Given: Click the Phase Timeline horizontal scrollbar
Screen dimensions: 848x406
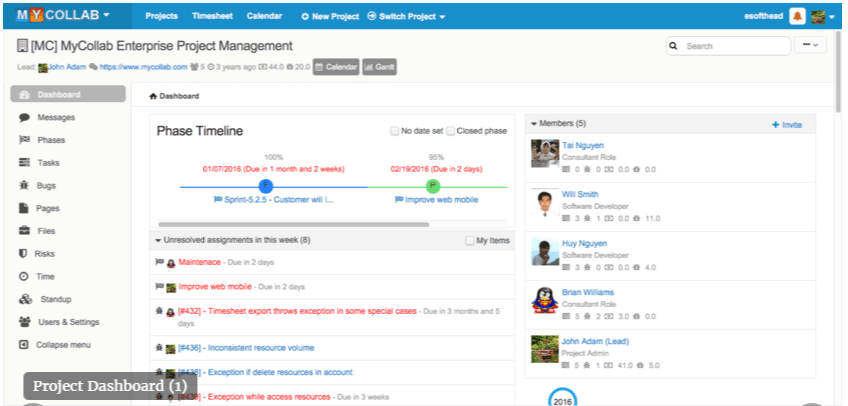Looking at the screenshot, I should click(x=293, y=224).
